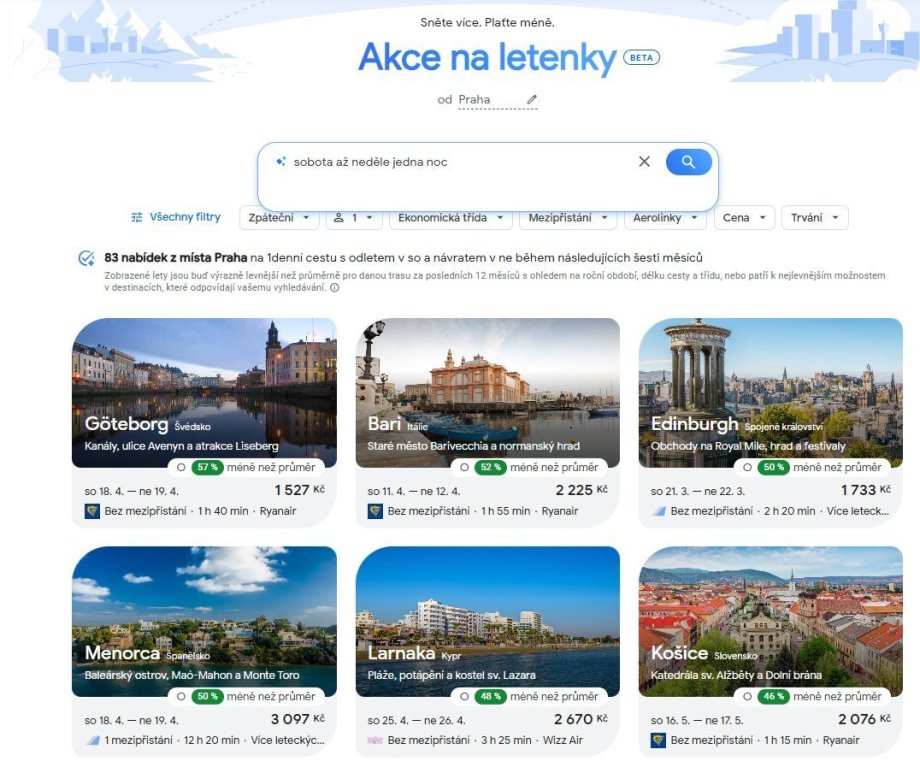Edit the departure city with pencil icon

point(532,99)
